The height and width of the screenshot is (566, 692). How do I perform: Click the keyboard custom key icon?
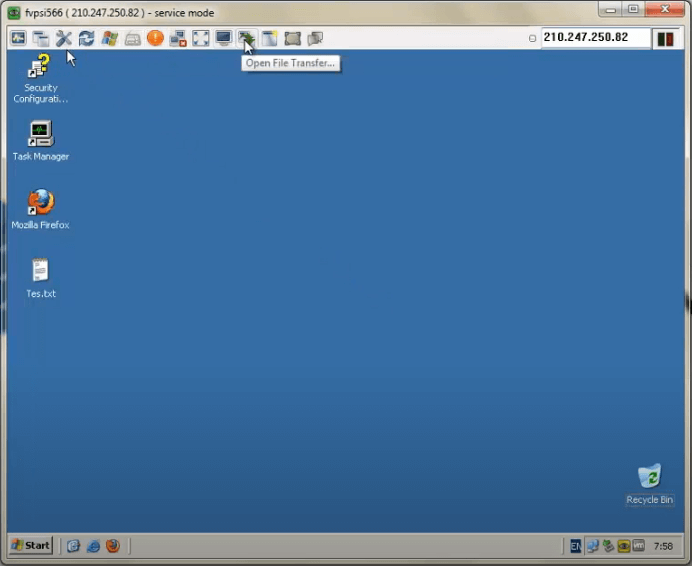click(x=132, y=38)
